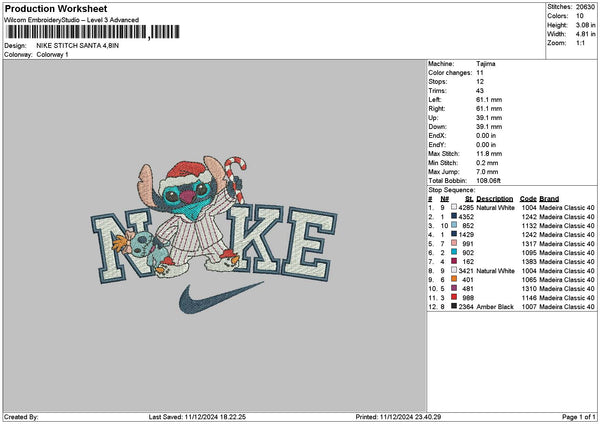Click the NIKE Stitch Santa design preview
The image size is (600, 424).
(214, 234)
